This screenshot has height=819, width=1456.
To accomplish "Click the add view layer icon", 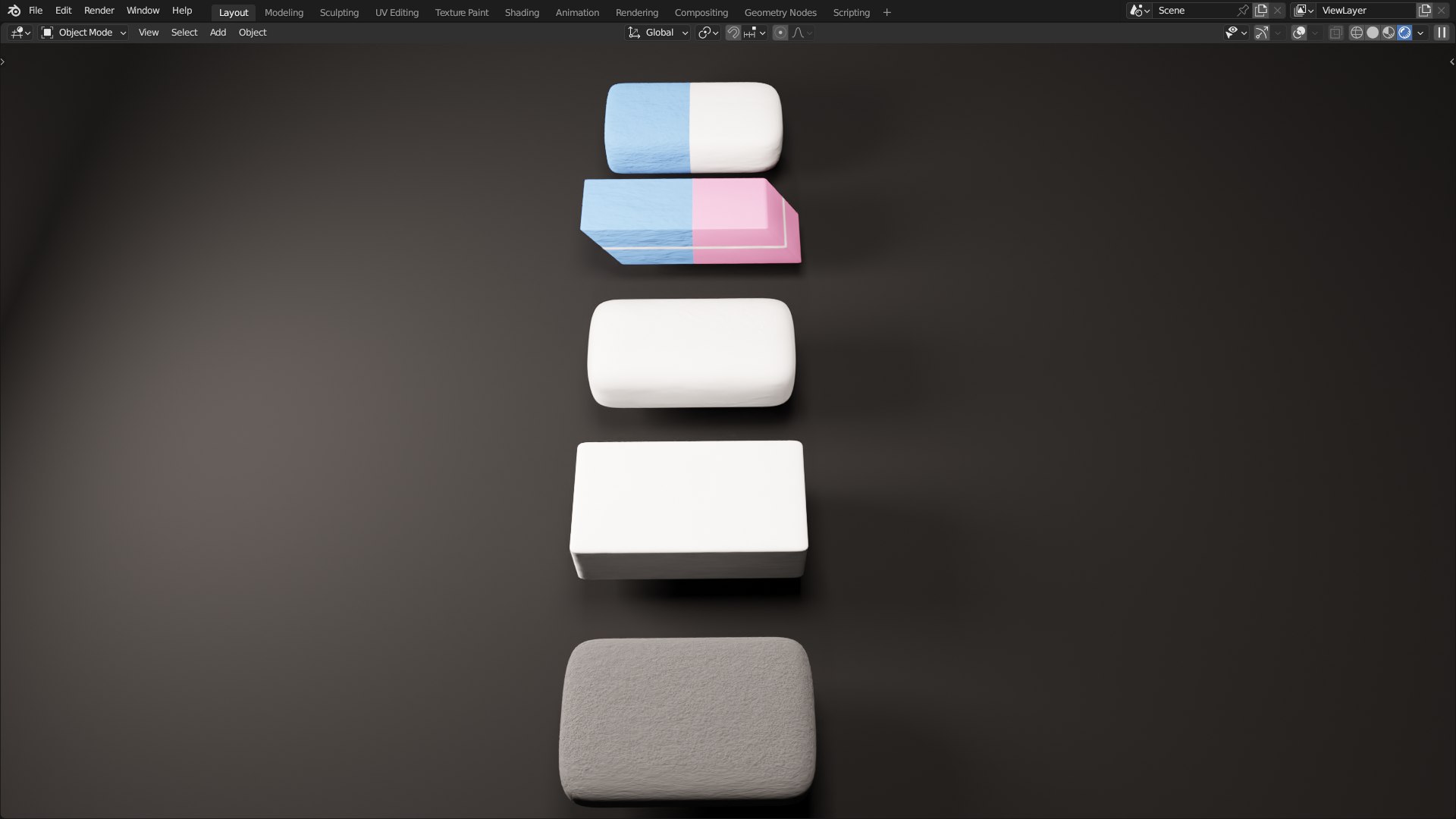I will 1425,11.
